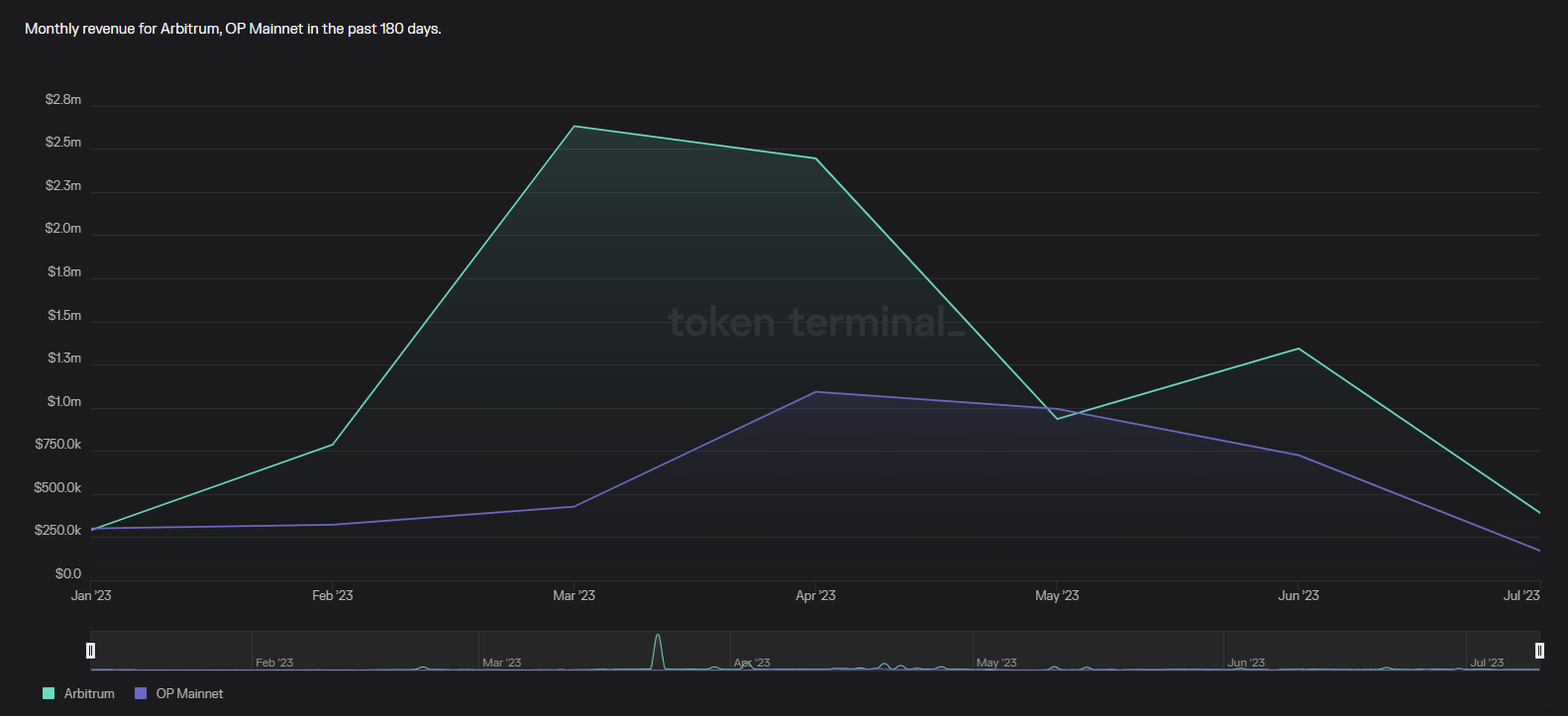1568x716 pixels.
Task: Click the Arbitrum Mar '23 peak data point
Action: [575, 126]
